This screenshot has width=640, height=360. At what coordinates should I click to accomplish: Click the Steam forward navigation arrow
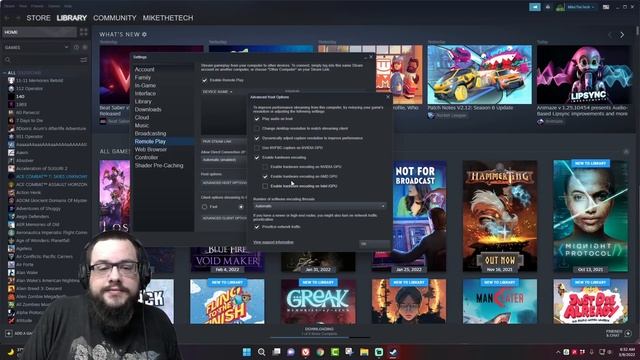pyautogui.click(x=18, y=18)
